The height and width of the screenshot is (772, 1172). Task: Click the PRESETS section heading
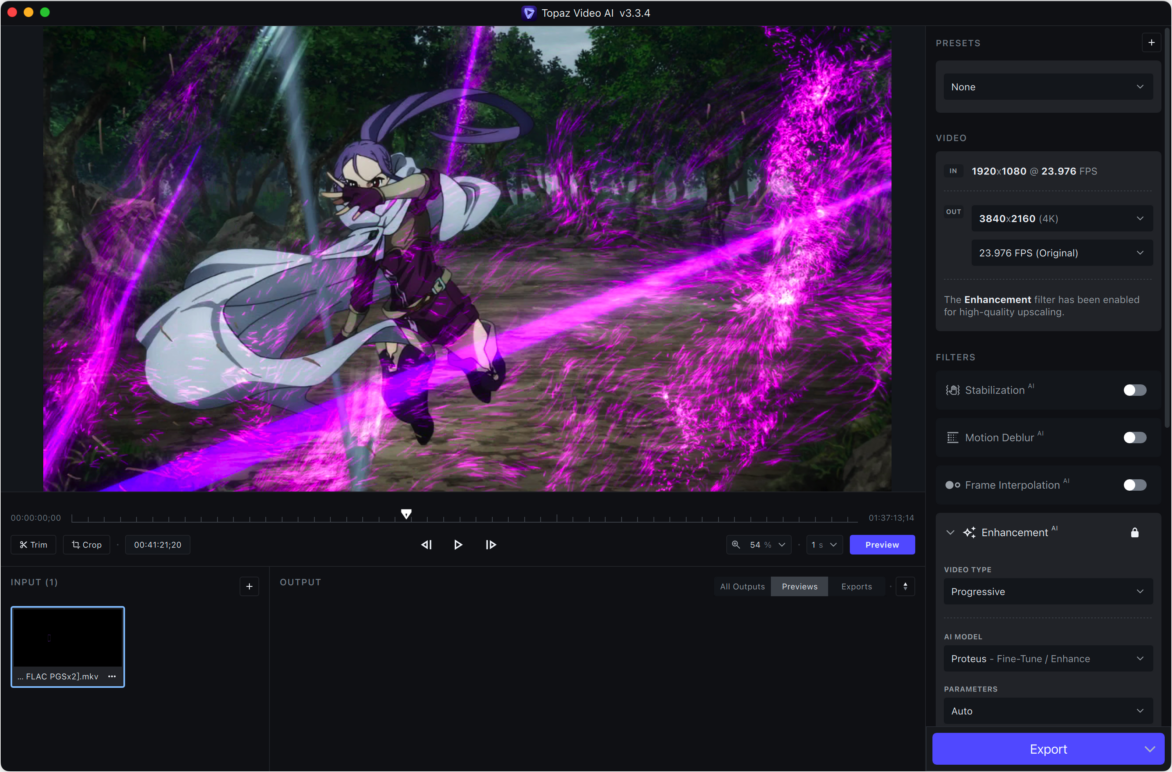tap(958, 43)
